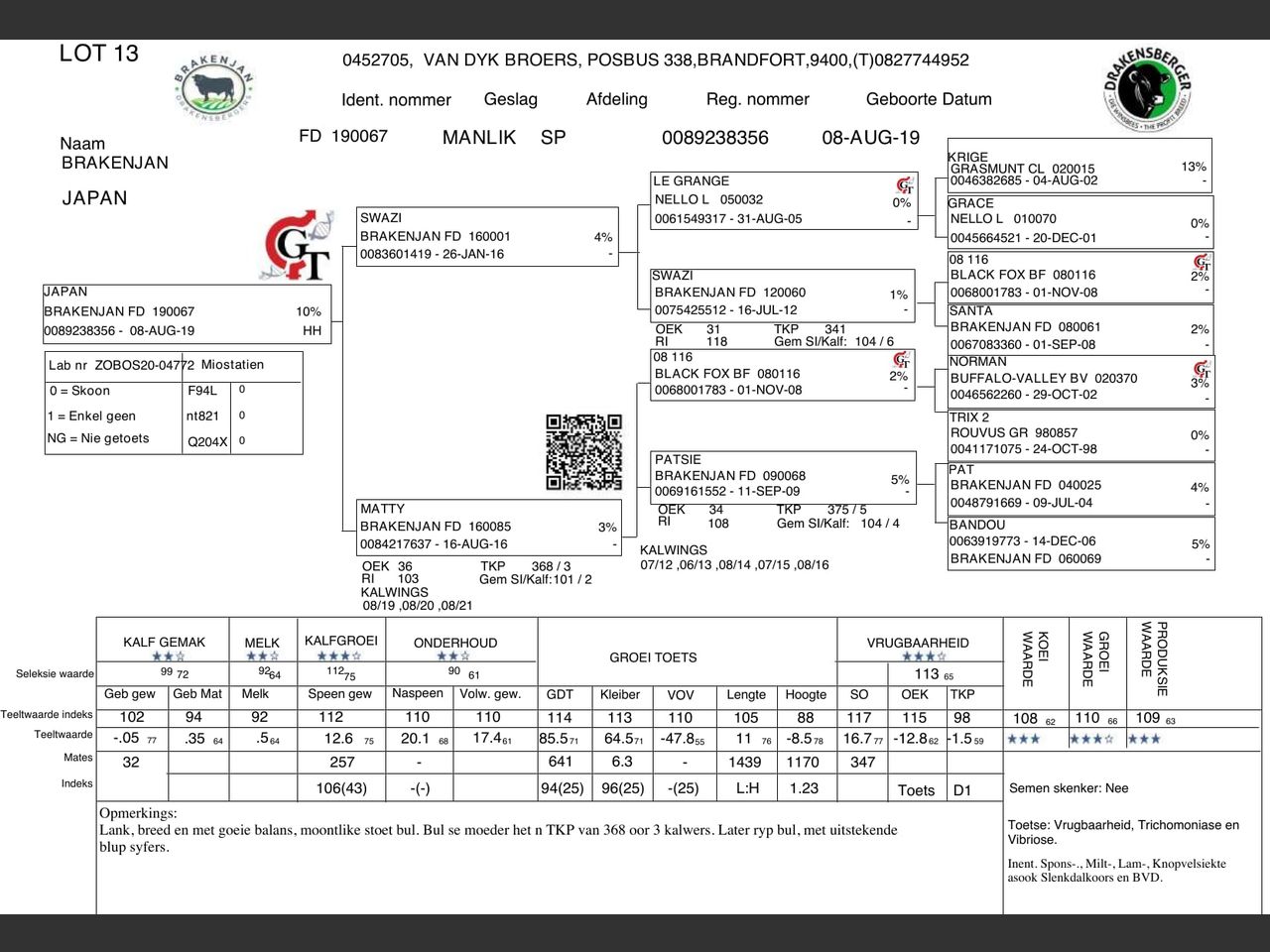Screen dimensions: 1270x952
Task: Click Speen gew measurement 257
Action: pyautogui.click(x=342, y=763)
